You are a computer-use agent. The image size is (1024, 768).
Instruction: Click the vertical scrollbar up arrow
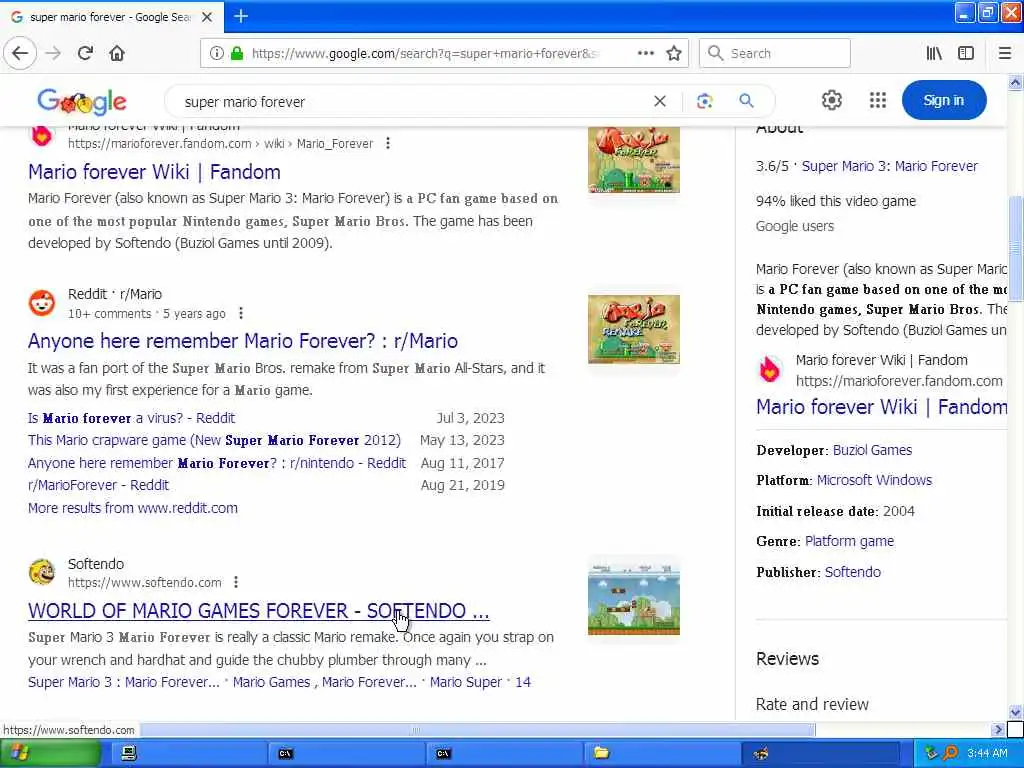click(x=1015, y=82)
